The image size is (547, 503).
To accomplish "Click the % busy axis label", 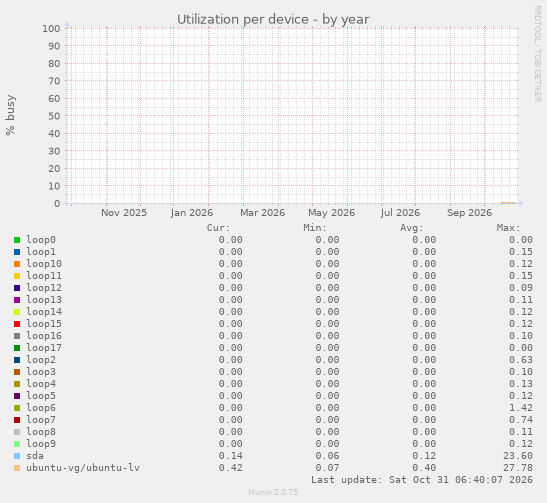I will [10, 115].
